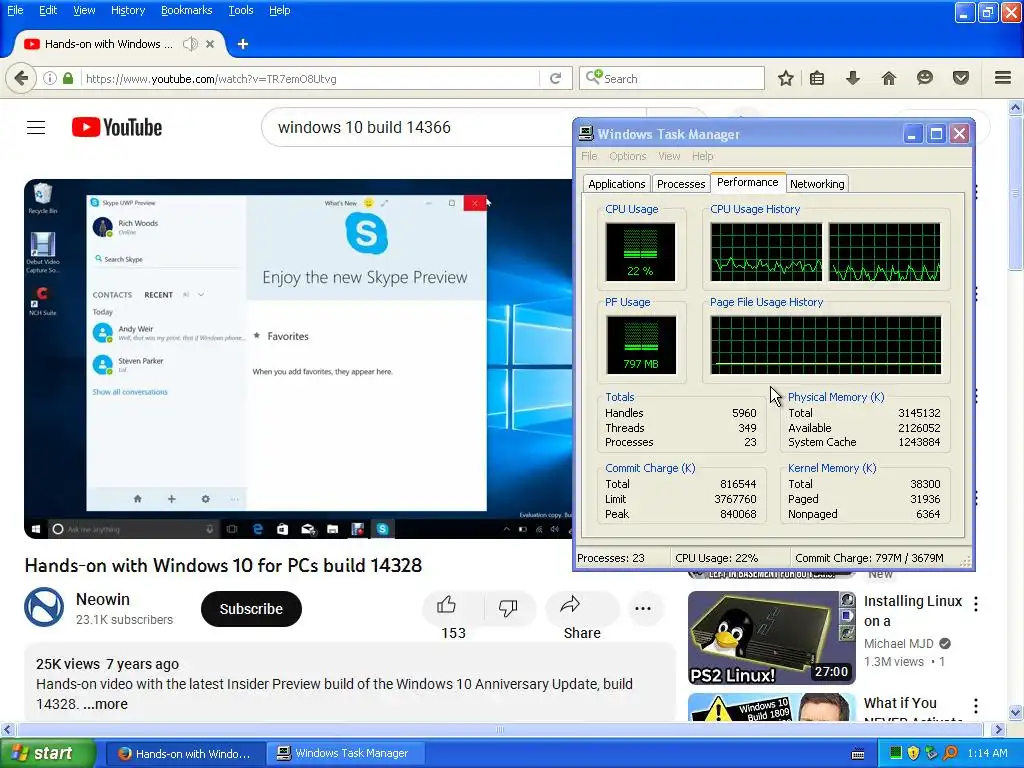The width and height of the screenshot is (1024, 768).
Task: Open the Windows 10 Build 1809 thumbnail
Action: click(772, 707)
